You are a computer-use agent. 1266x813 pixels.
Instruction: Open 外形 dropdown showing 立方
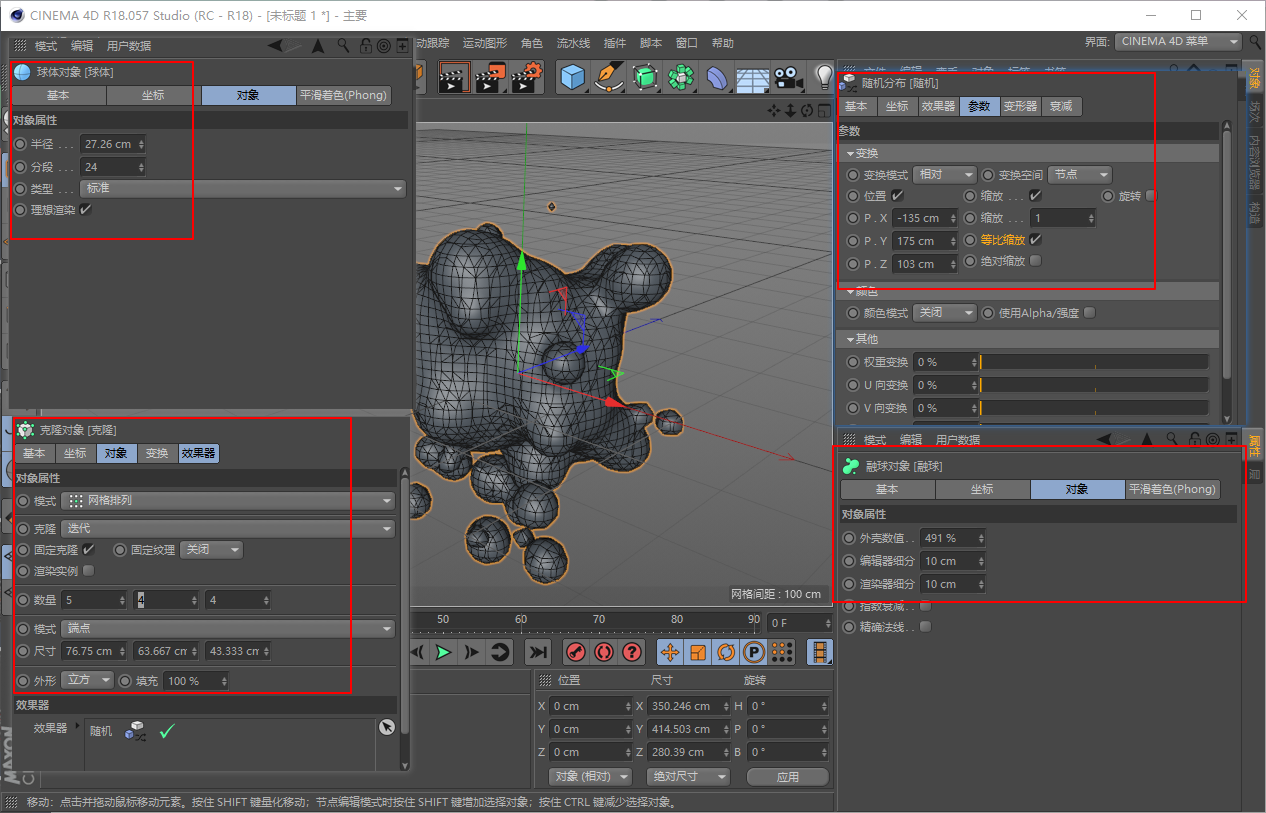tap(87, 681)
